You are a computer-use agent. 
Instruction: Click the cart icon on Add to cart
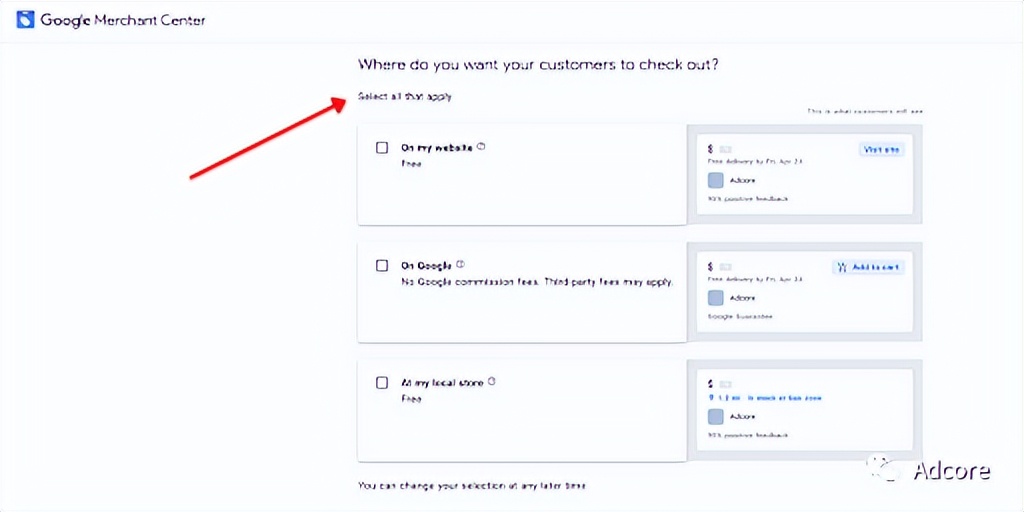point(842,267)
